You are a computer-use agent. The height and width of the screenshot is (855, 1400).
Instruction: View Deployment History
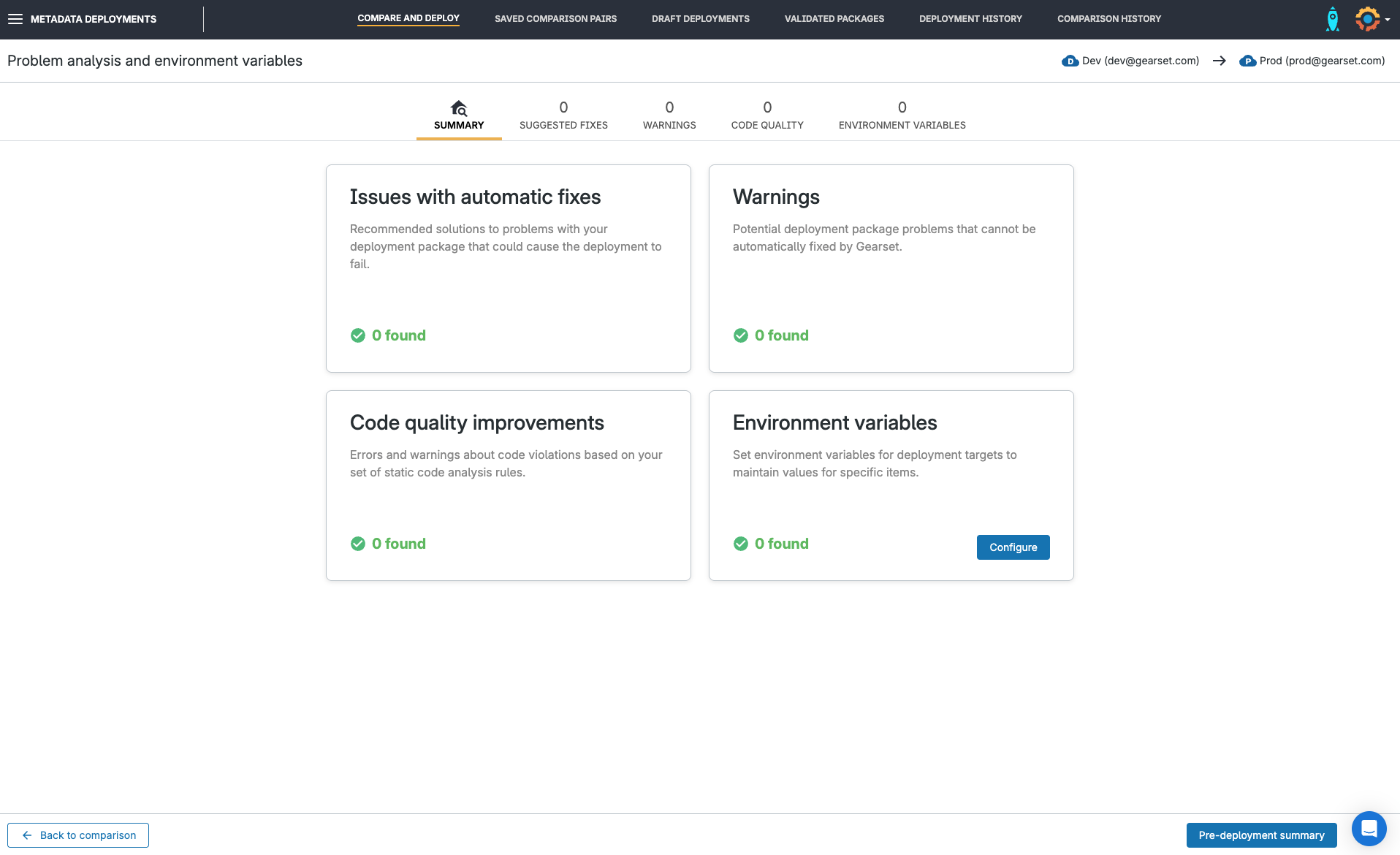[970, 19]
